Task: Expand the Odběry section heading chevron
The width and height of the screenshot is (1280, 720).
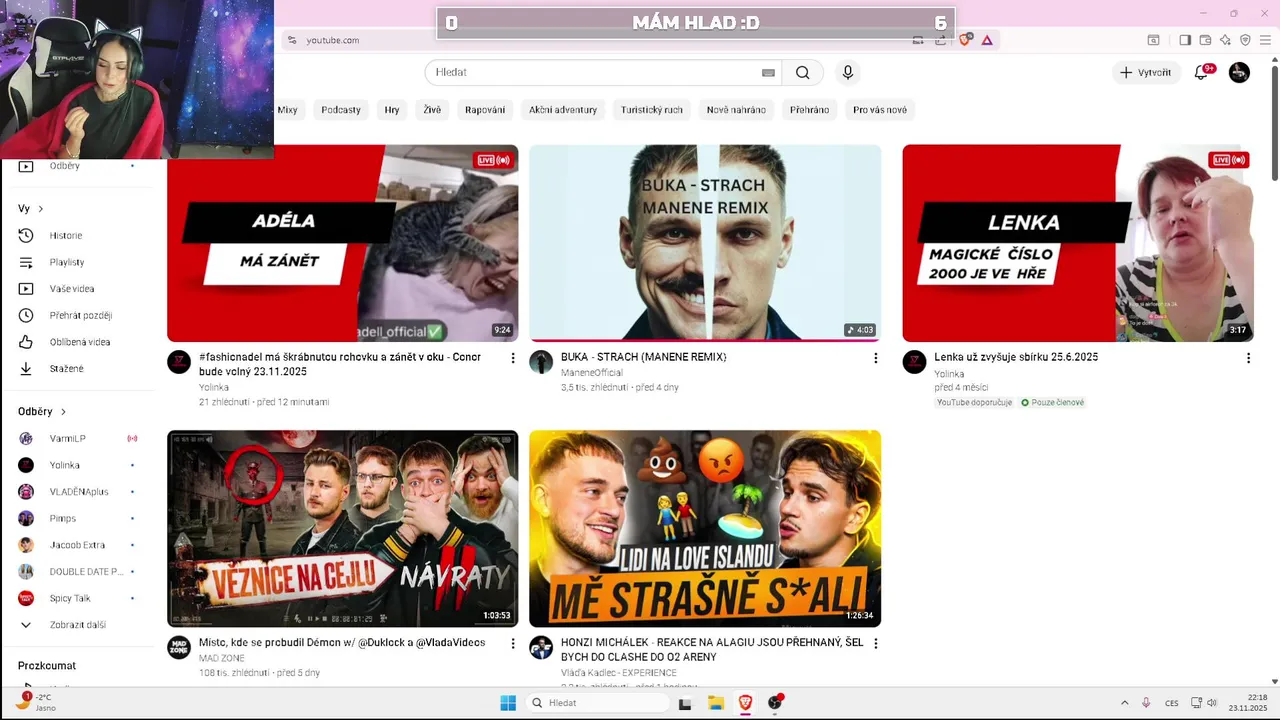Action: click(63, 412)
